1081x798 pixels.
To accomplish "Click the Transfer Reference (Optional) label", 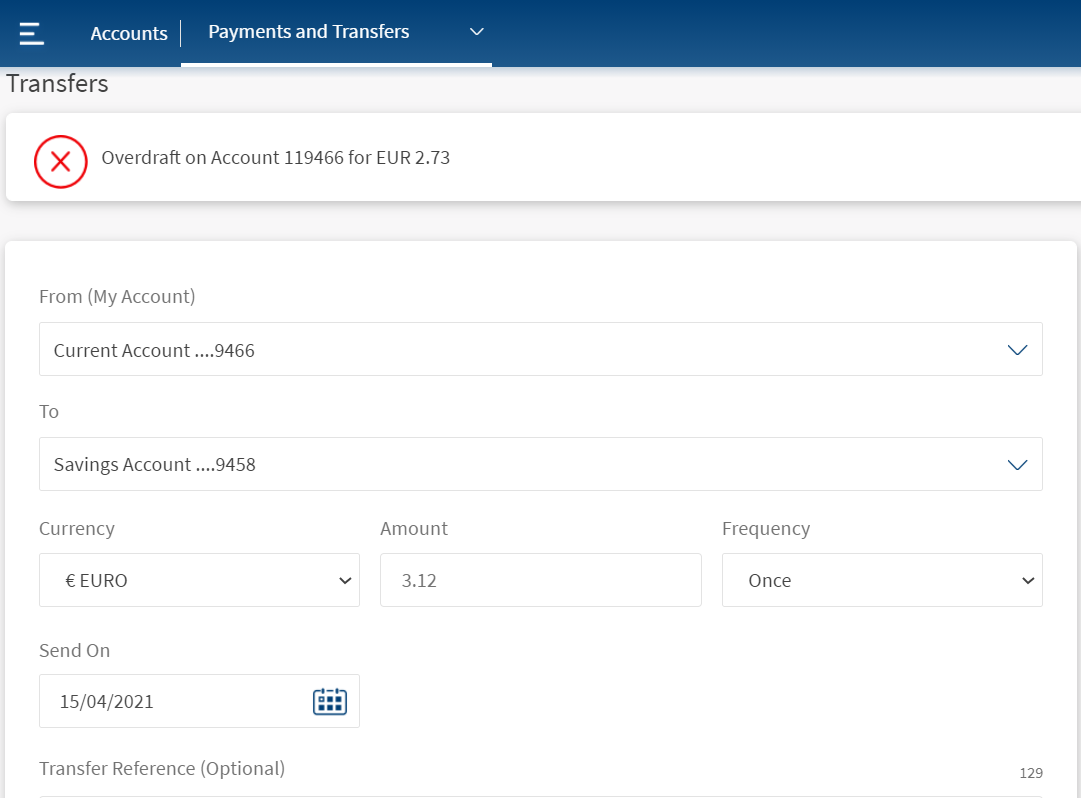I will click(162, 768).
